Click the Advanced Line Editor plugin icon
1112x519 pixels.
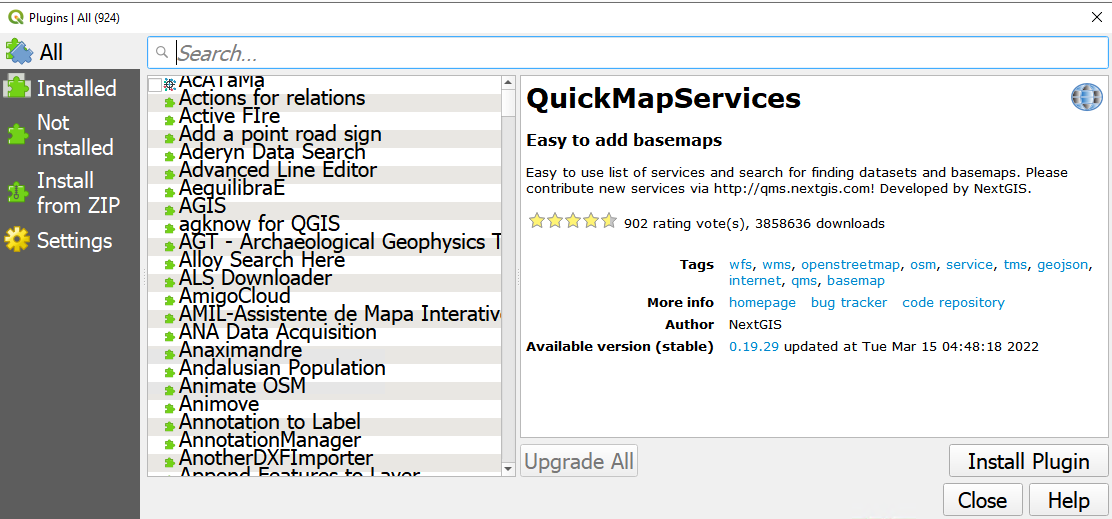169,174
